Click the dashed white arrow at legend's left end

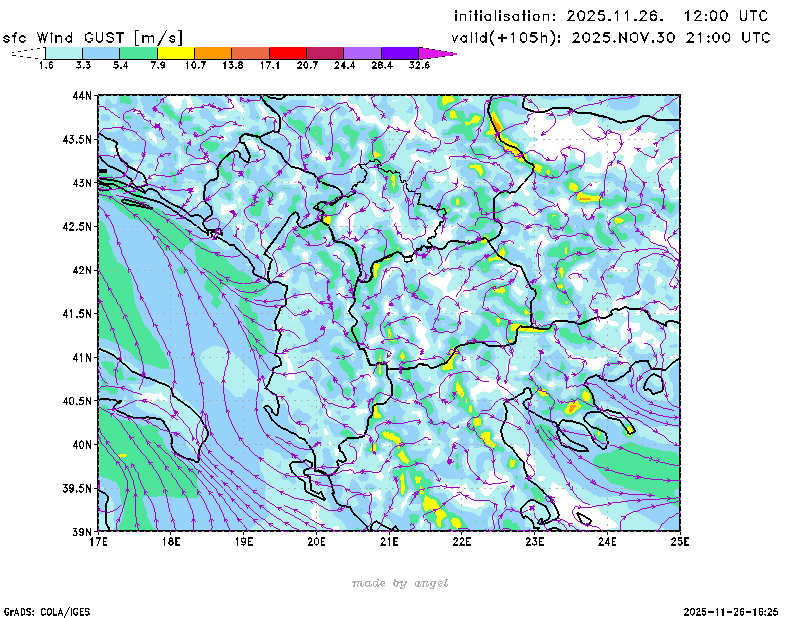pos(26,52)
